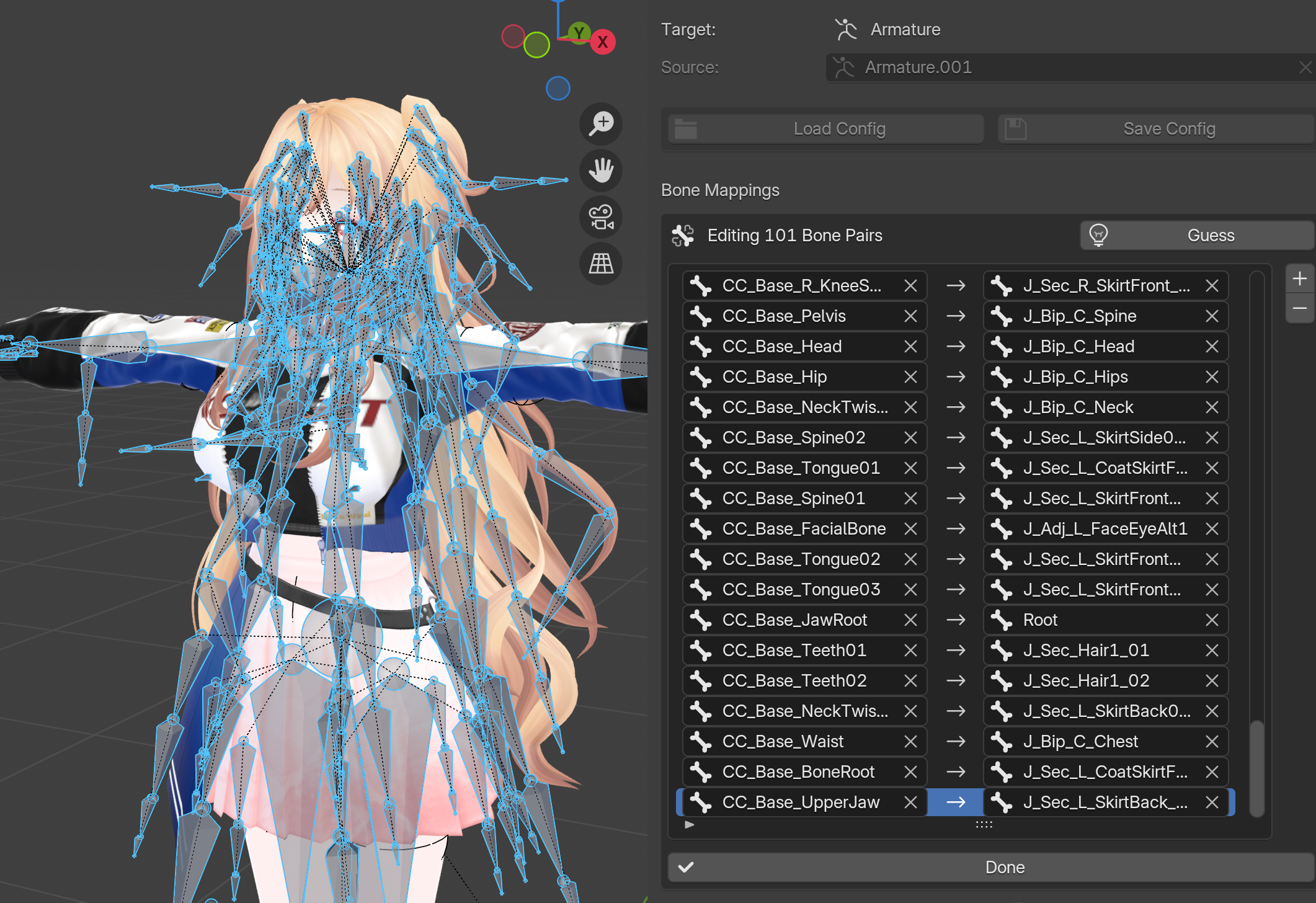Clear the J_Bip_C_Head target bone
The width and height of the screenshot is (1316, 903).
pos(1211,347)
